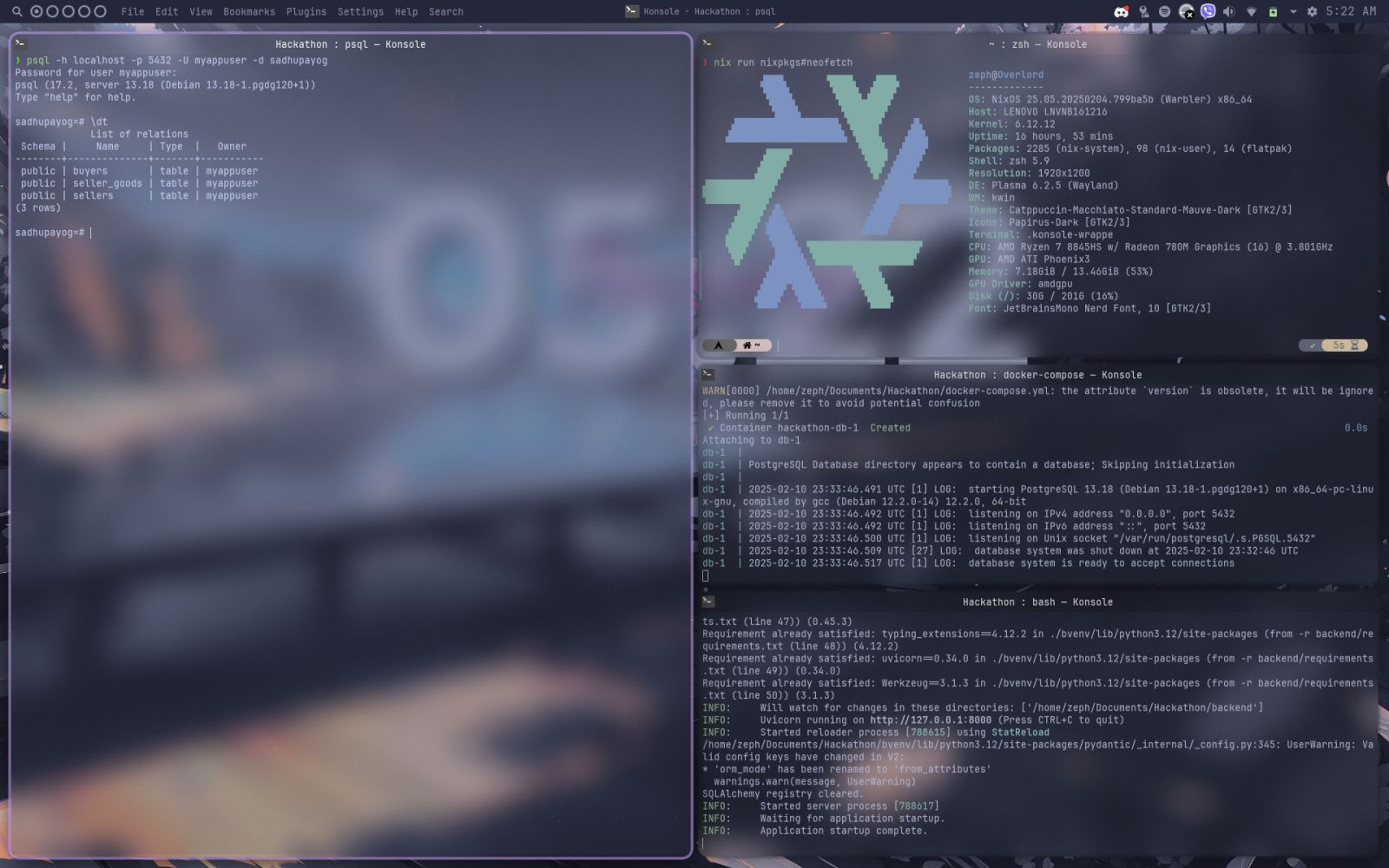1389x868 pixels.
Task: Click the Uvicorn URL http://127.0.0.1:8000
Action: point(931,720)
